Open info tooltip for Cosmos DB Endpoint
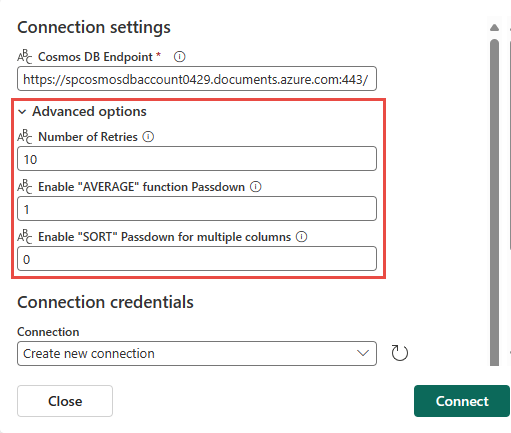511x433 pixels. point(179,57)
